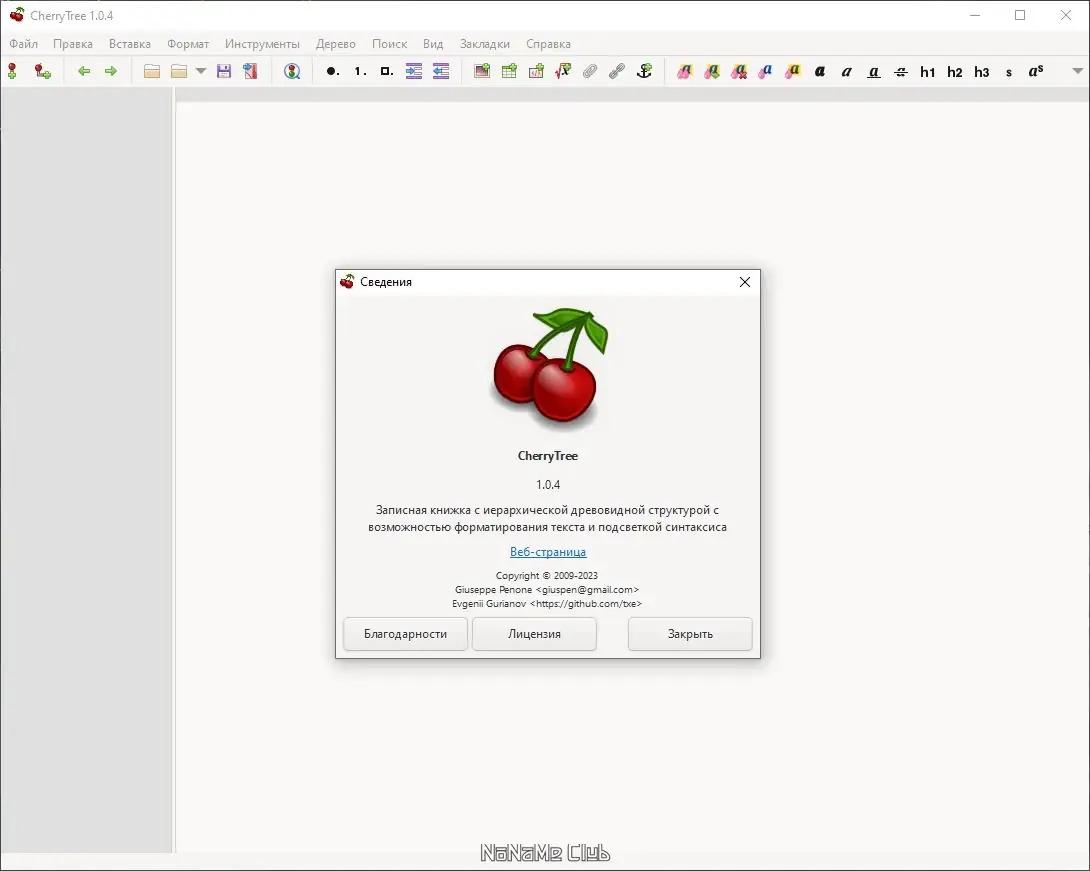
Task: Expand the recent documents dropdown arrow
Action: click(201, 71)
